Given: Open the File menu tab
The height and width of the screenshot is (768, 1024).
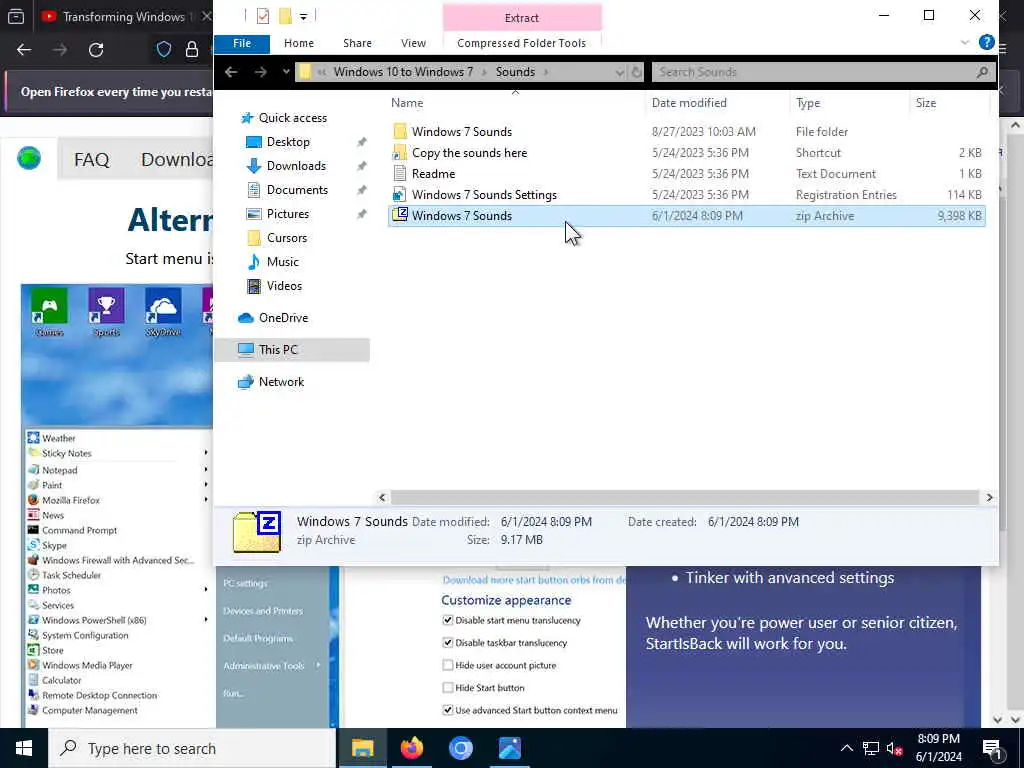Looking at the screenshot, I should [x=242, y=43].
